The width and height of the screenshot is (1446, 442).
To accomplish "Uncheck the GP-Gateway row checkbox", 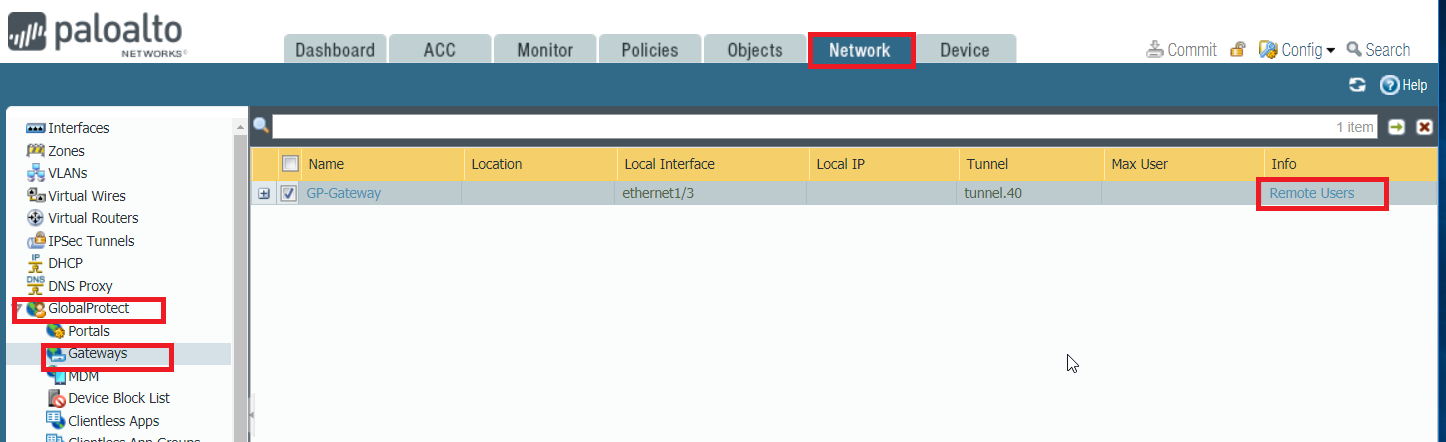I will point(290,194).
